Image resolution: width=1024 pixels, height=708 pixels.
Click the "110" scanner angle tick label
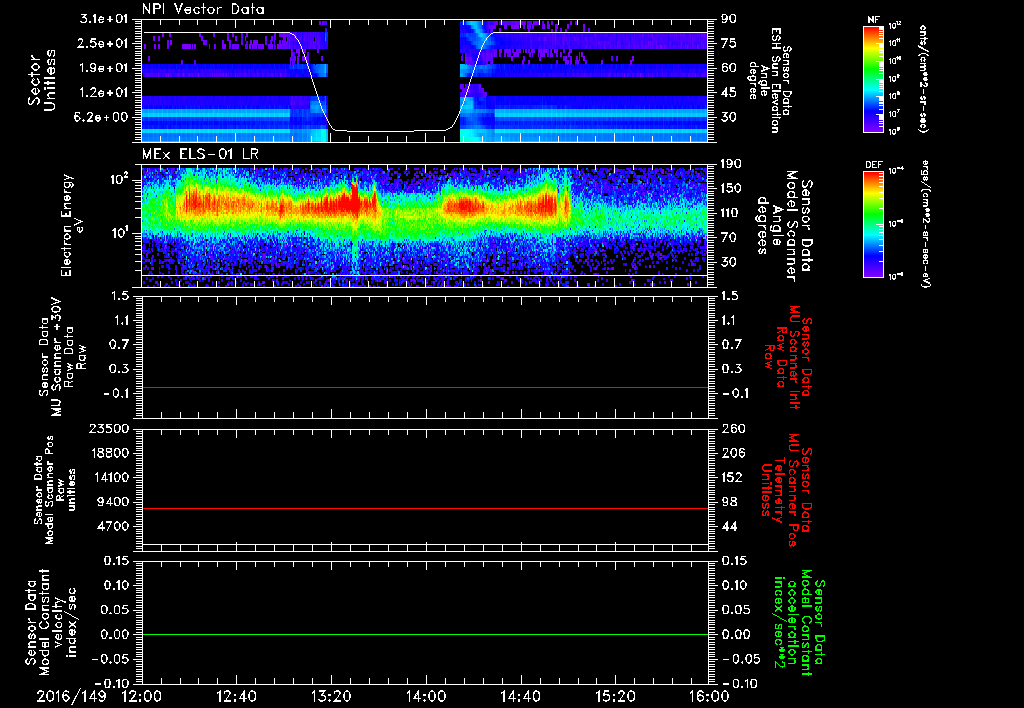click(x=731, y=213)
